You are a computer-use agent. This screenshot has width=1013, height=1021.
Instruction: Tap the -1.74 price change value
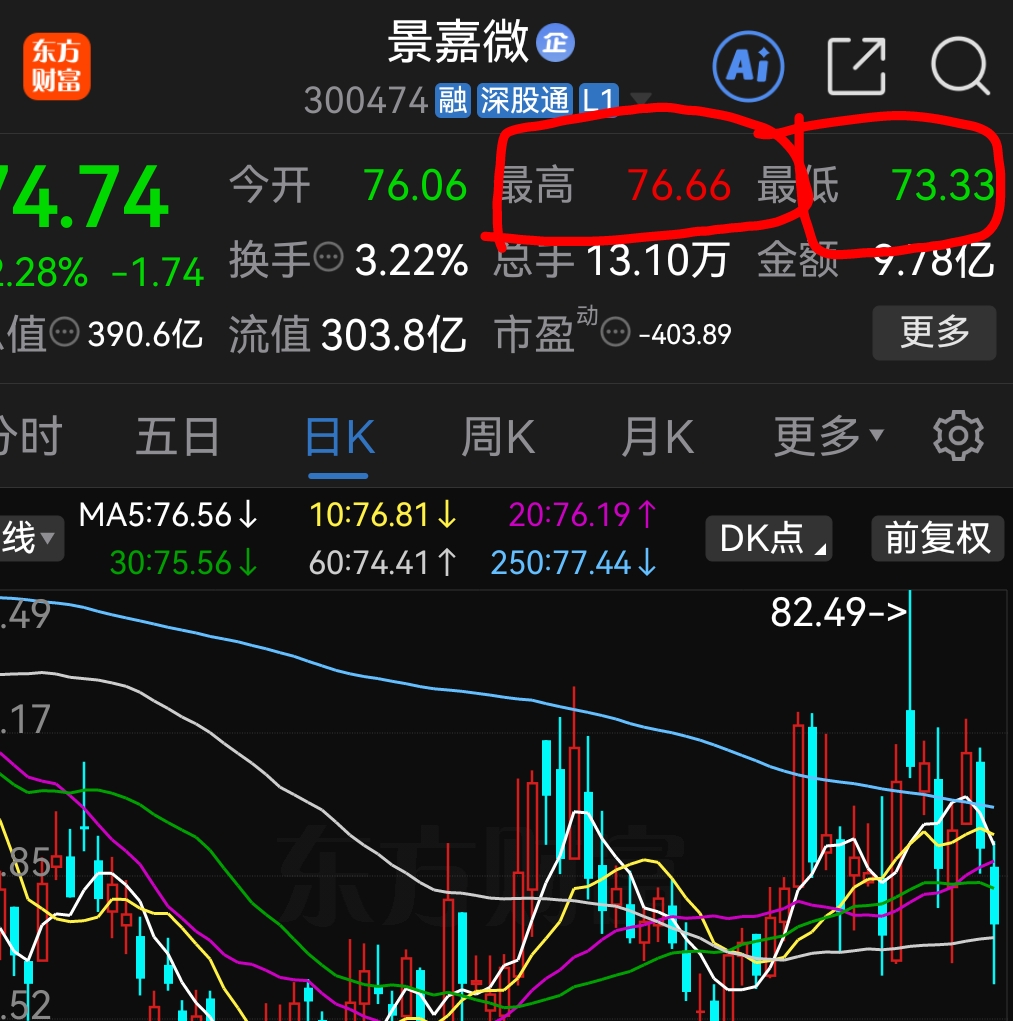coord(157,272)
